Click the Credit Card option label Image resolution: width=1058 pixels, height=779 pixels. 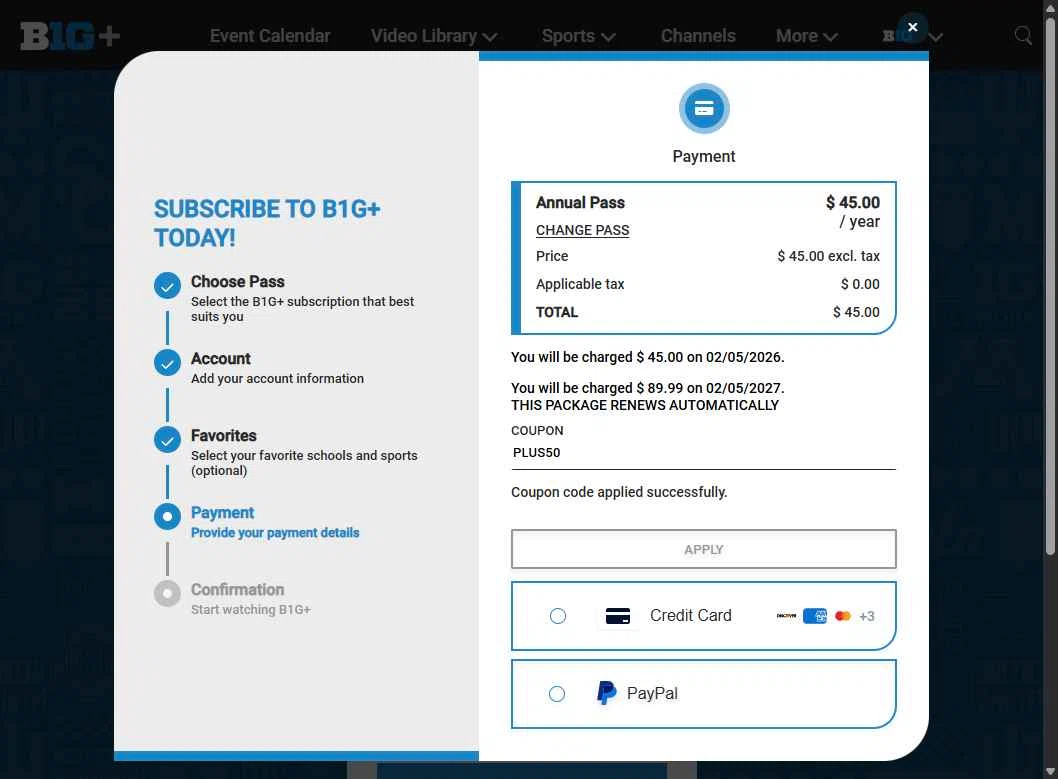click(690, 616)
